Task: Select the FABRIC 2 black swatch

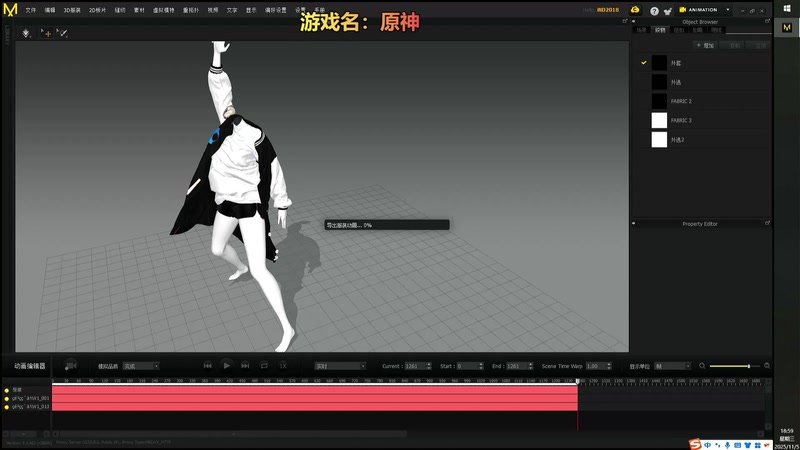Action: (659, 101)
